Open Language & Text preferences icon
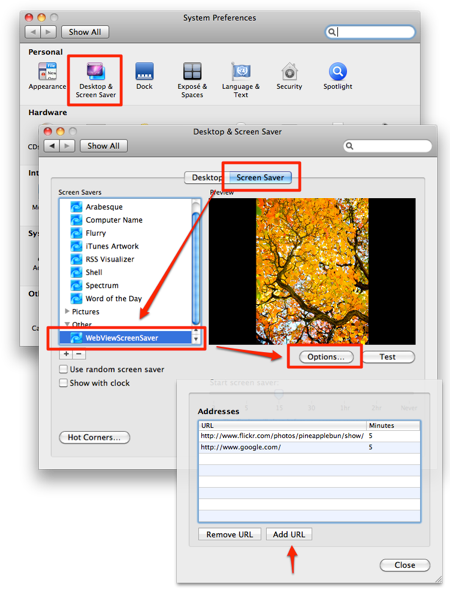Image resolution: width=450 pixels, height=614 pixels. tap(241, 72)
